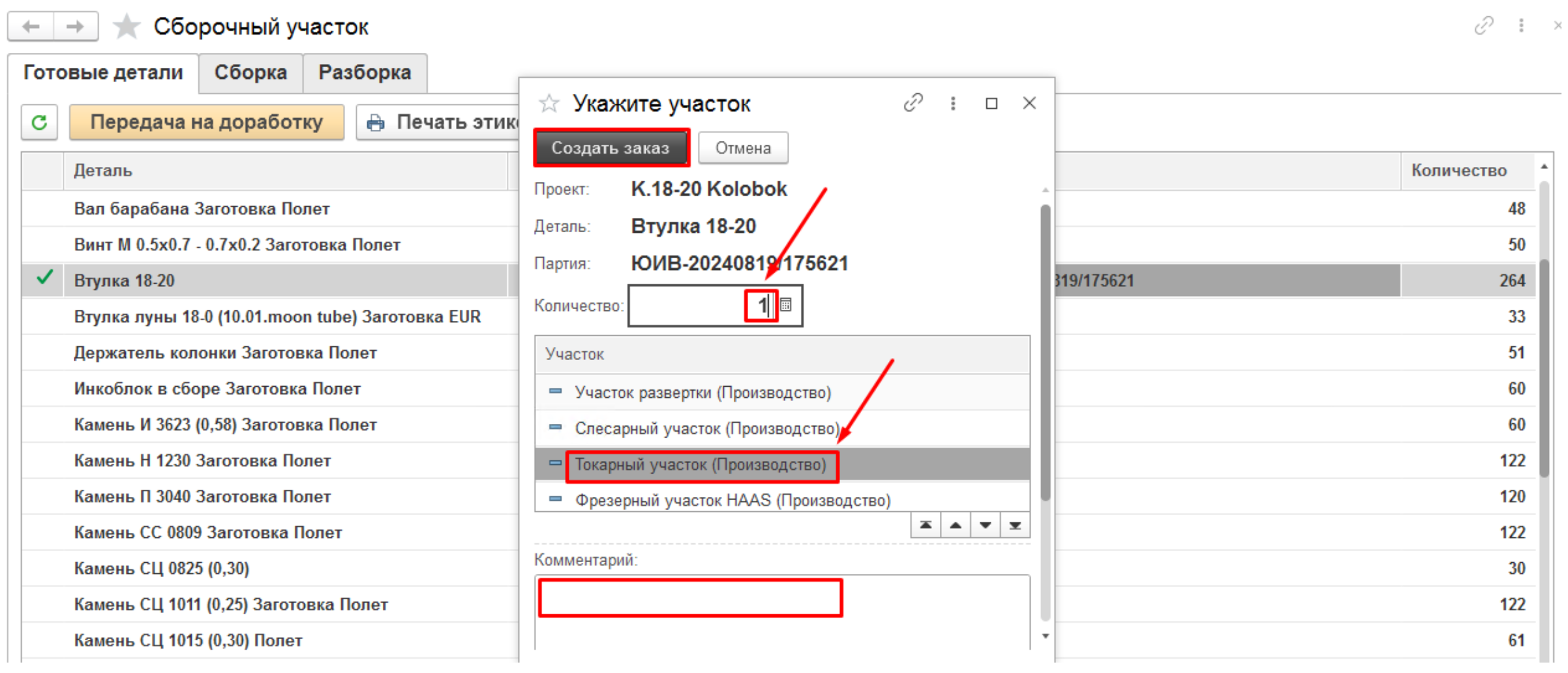Viewport: 1568px width, 673px height.
Task: Select Слесарный участок (Производство) row
Action: click(x=706, y=429)
